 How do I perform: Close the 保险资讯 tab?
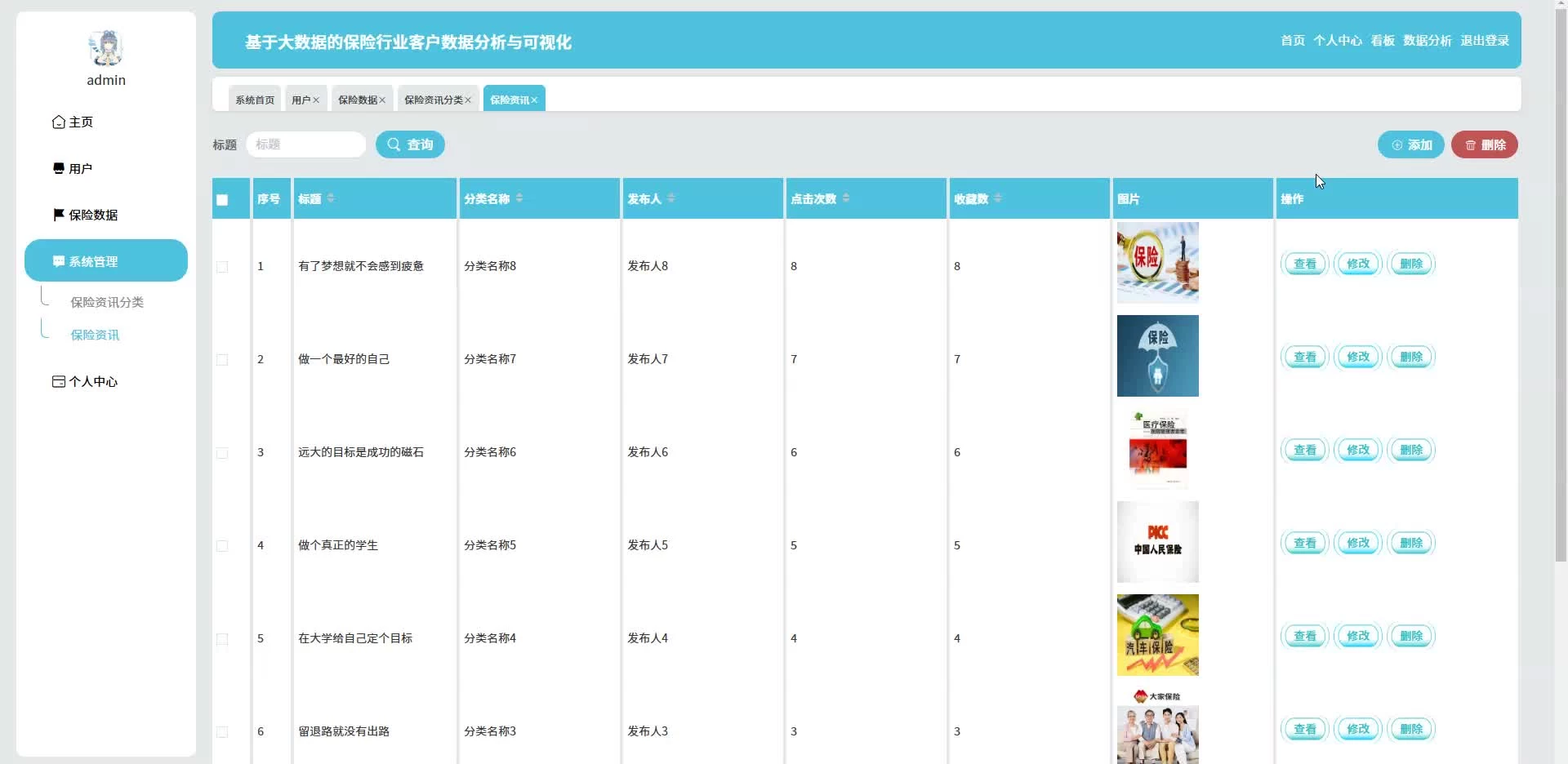click(x=534, y=100)
